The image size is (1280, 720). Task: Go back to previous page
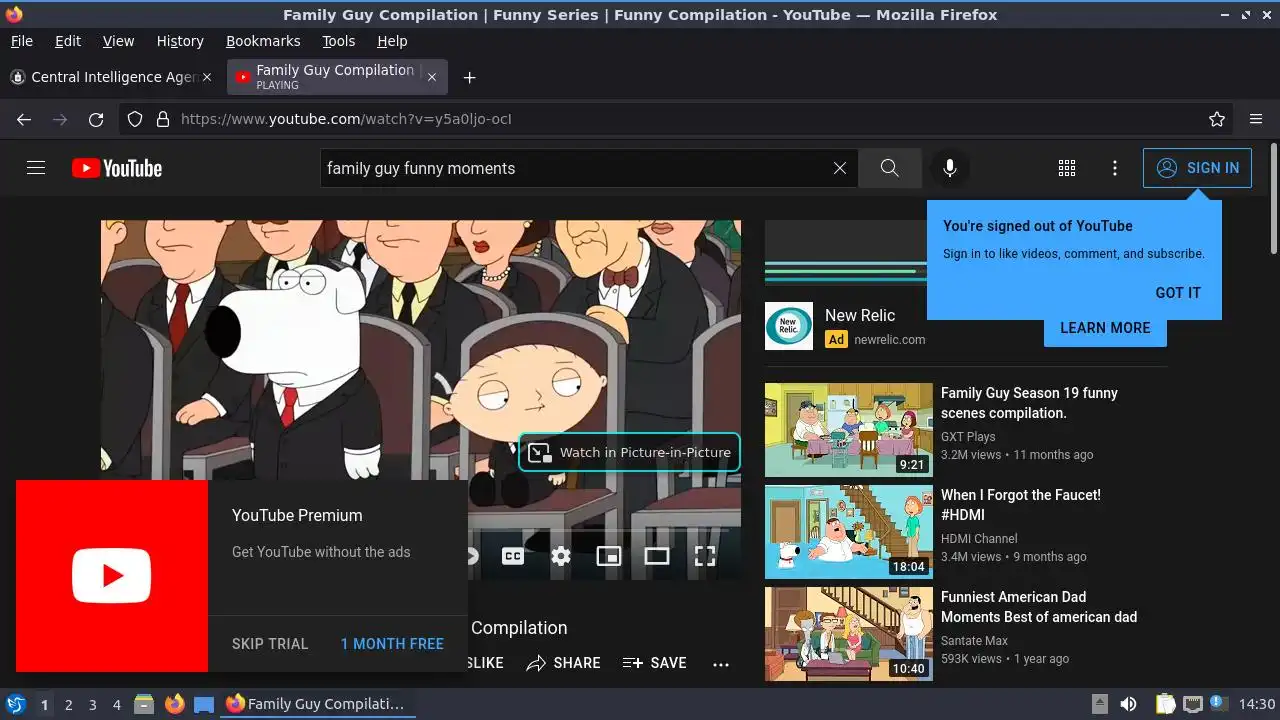coord(24,119)
